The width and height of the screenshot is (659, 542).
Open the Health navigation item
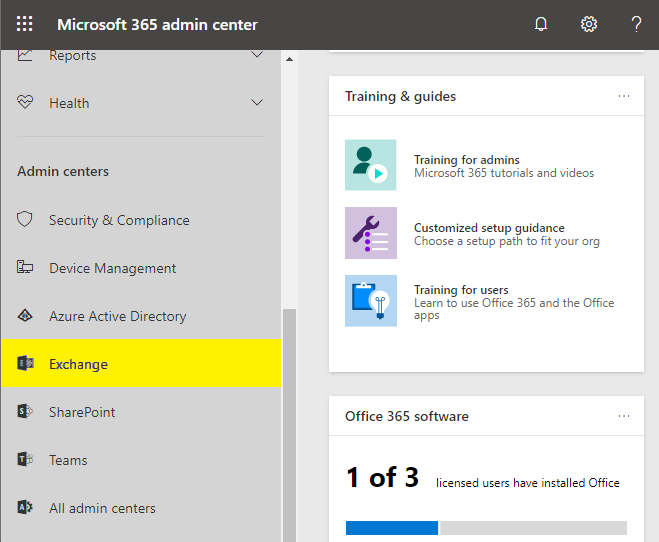click(141, 103)
